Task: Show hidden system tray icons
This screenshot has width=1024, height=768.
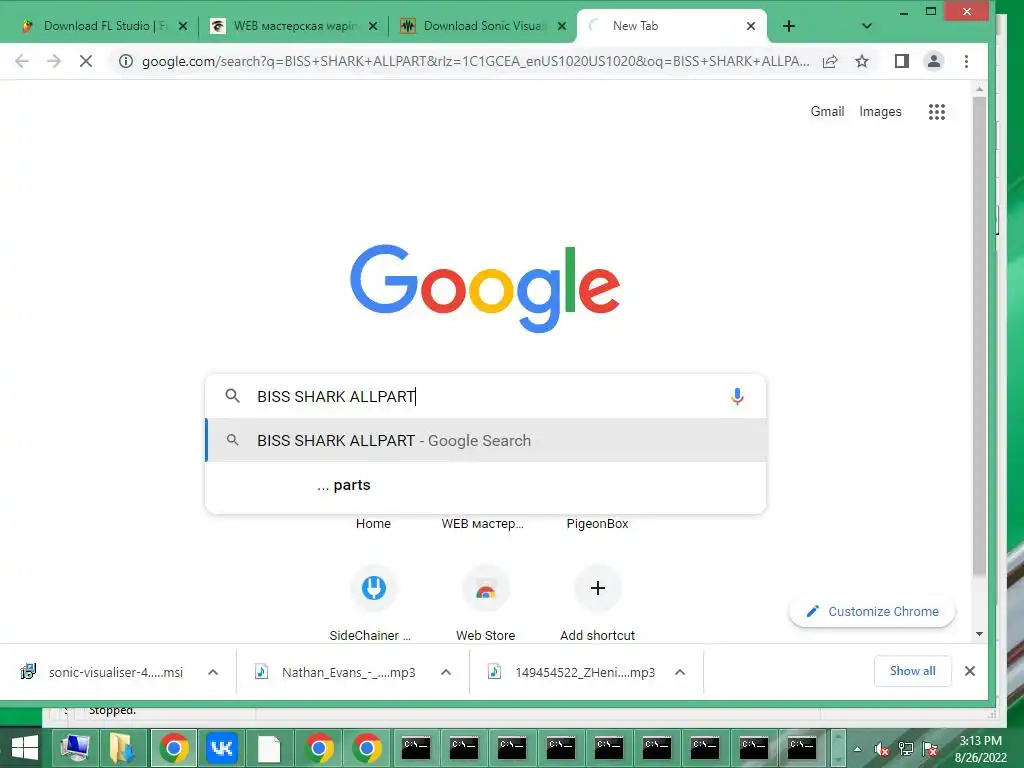Action: click(x=857, y=749)
